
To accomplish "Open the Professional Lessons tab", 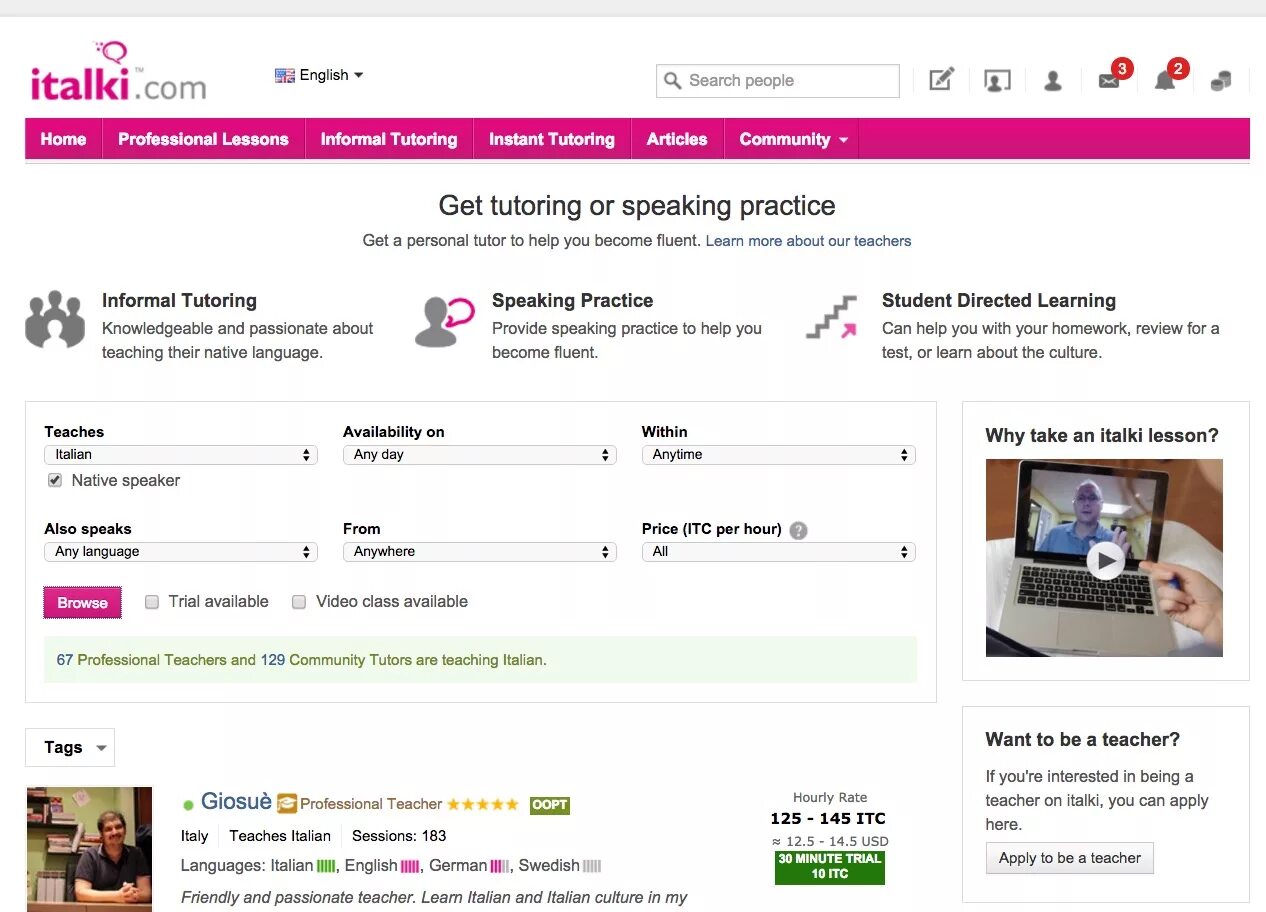I will point(203,139).
